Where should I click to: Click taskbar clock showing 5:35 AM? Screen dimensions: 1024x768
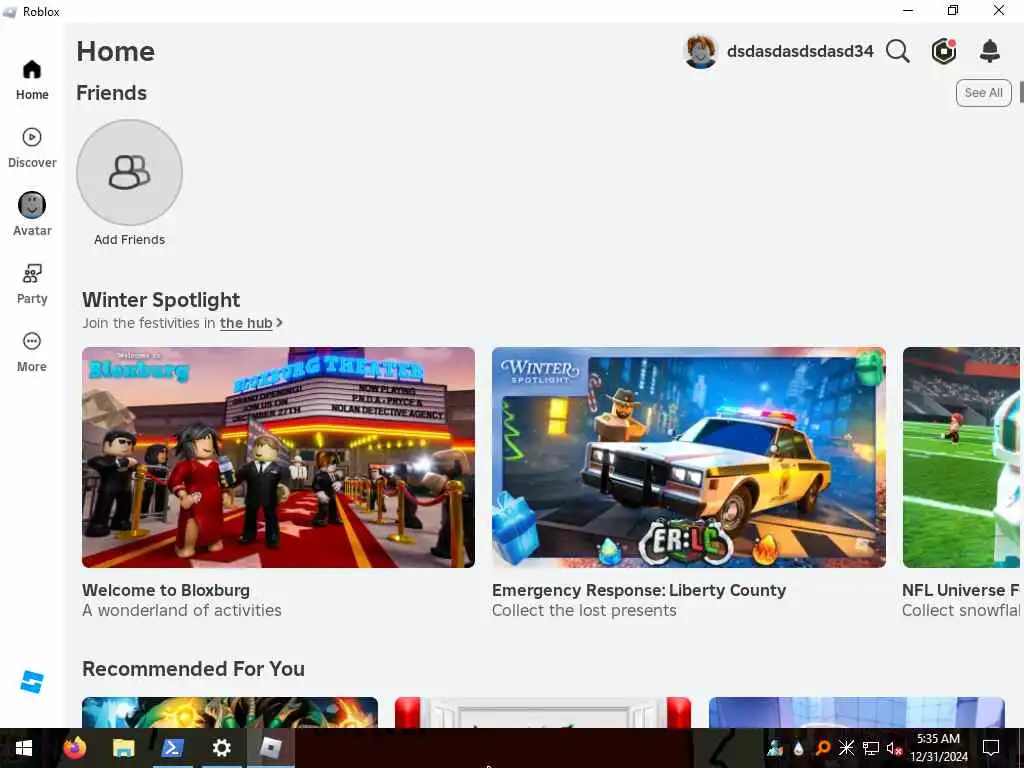click(938, 748)
